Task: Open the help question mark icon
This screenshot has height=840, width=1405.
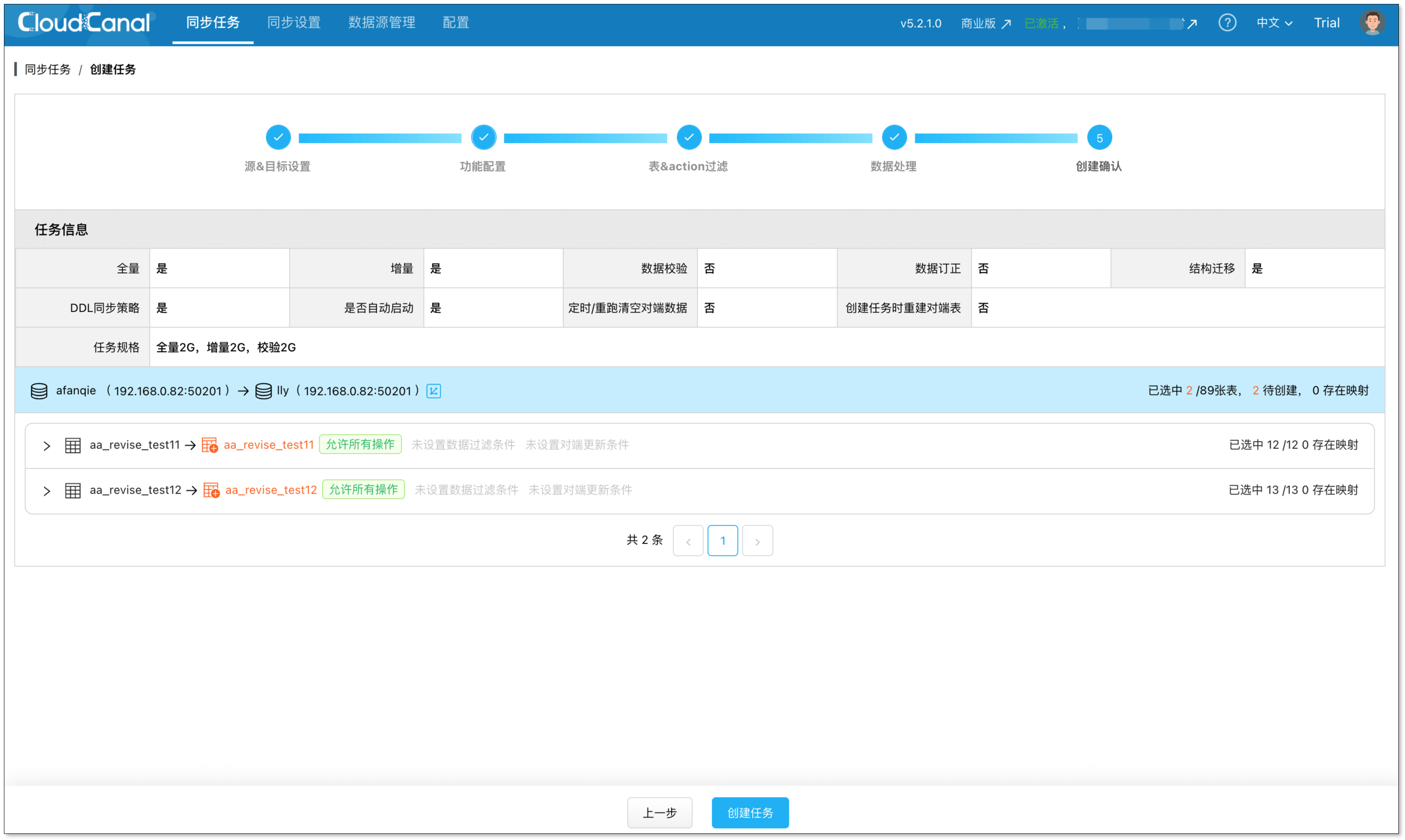Action: [1227, 22]
